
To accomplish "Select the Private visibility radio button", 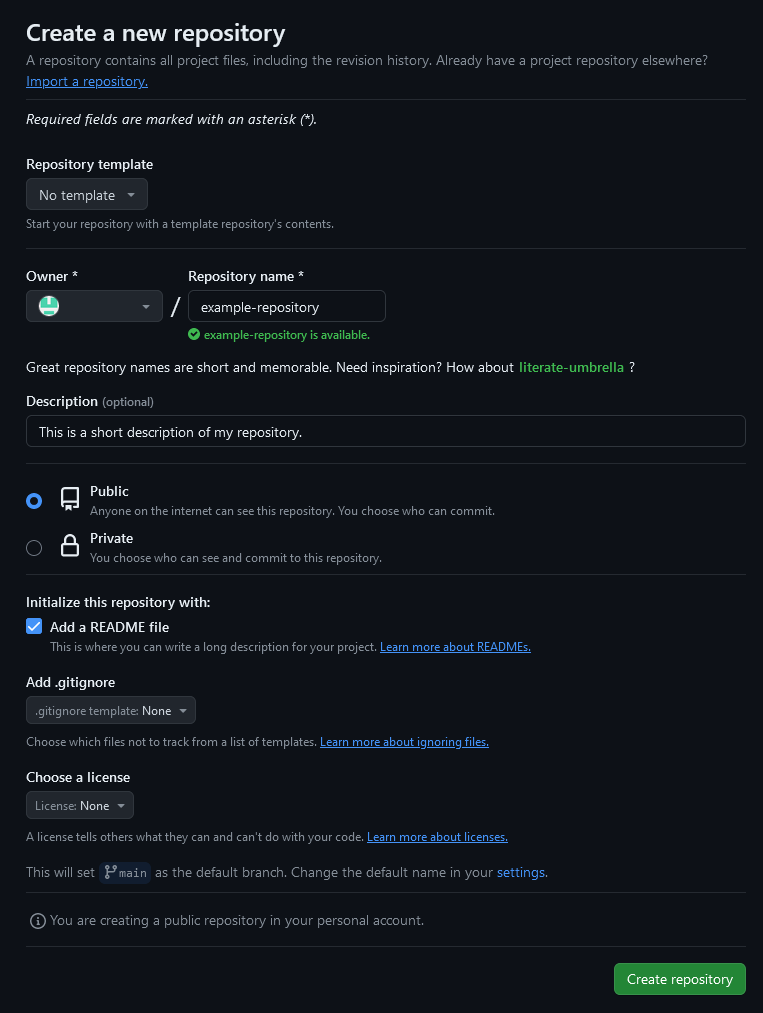I will (34, 548).
